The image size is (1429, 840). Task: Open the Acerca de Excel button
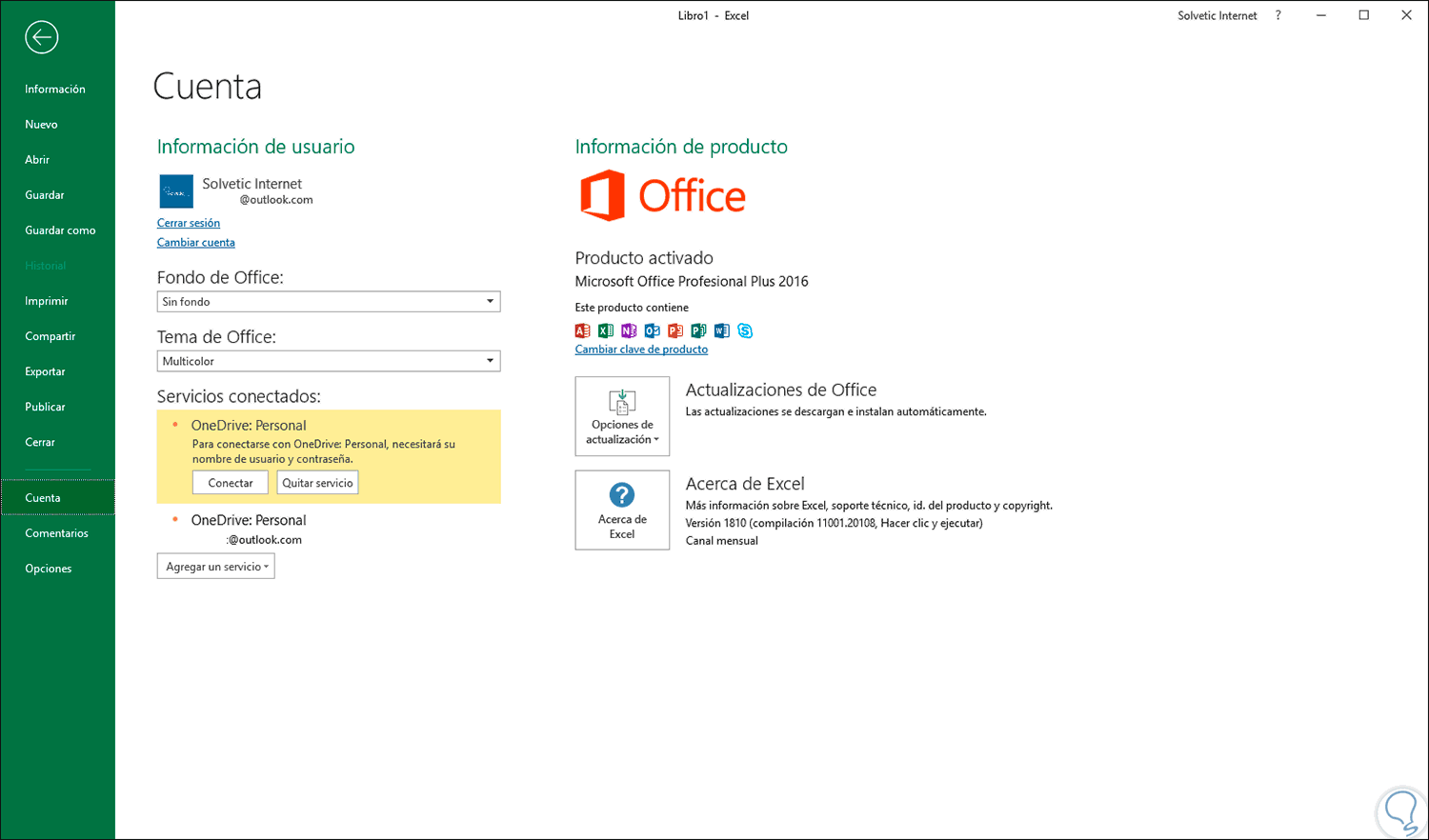pos(622,510)
